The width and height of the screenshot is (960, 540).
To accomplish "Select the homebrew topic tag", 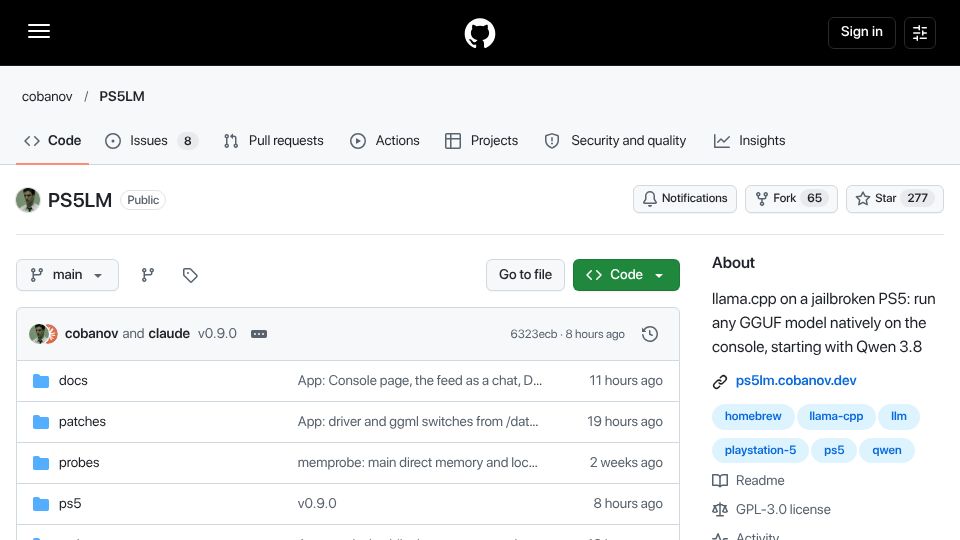I will coord(753,416).
